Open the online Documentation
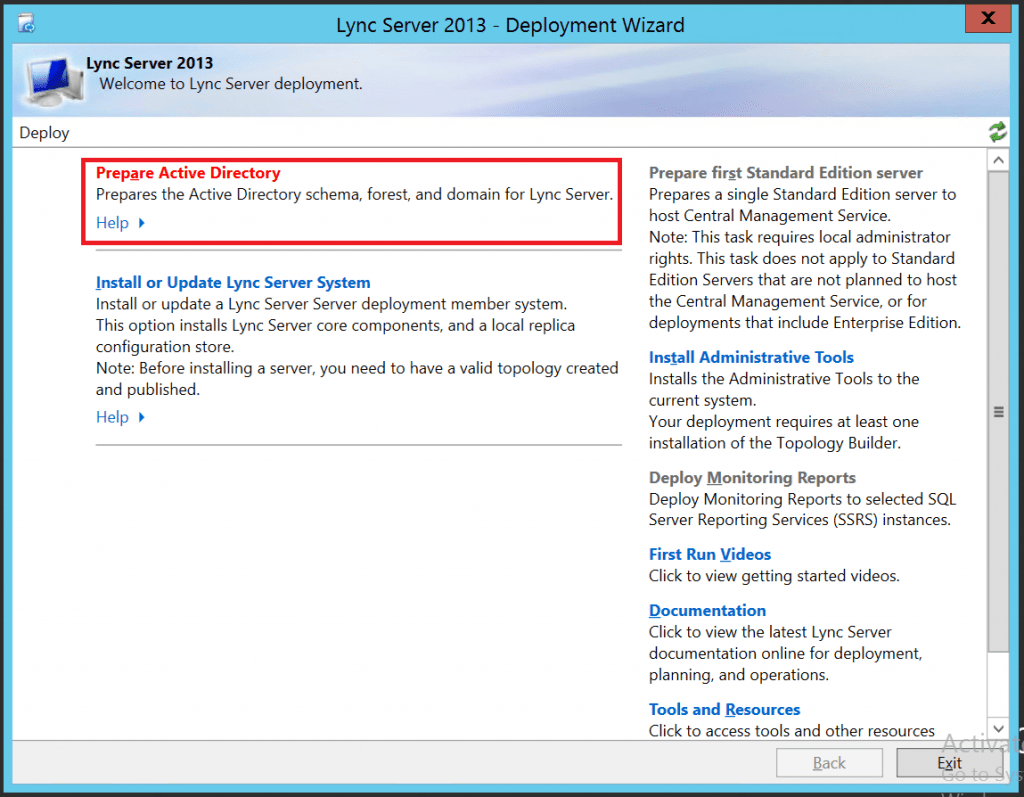Image resolution: width=1024 pixels, height=797 pixels. (707, 610)
